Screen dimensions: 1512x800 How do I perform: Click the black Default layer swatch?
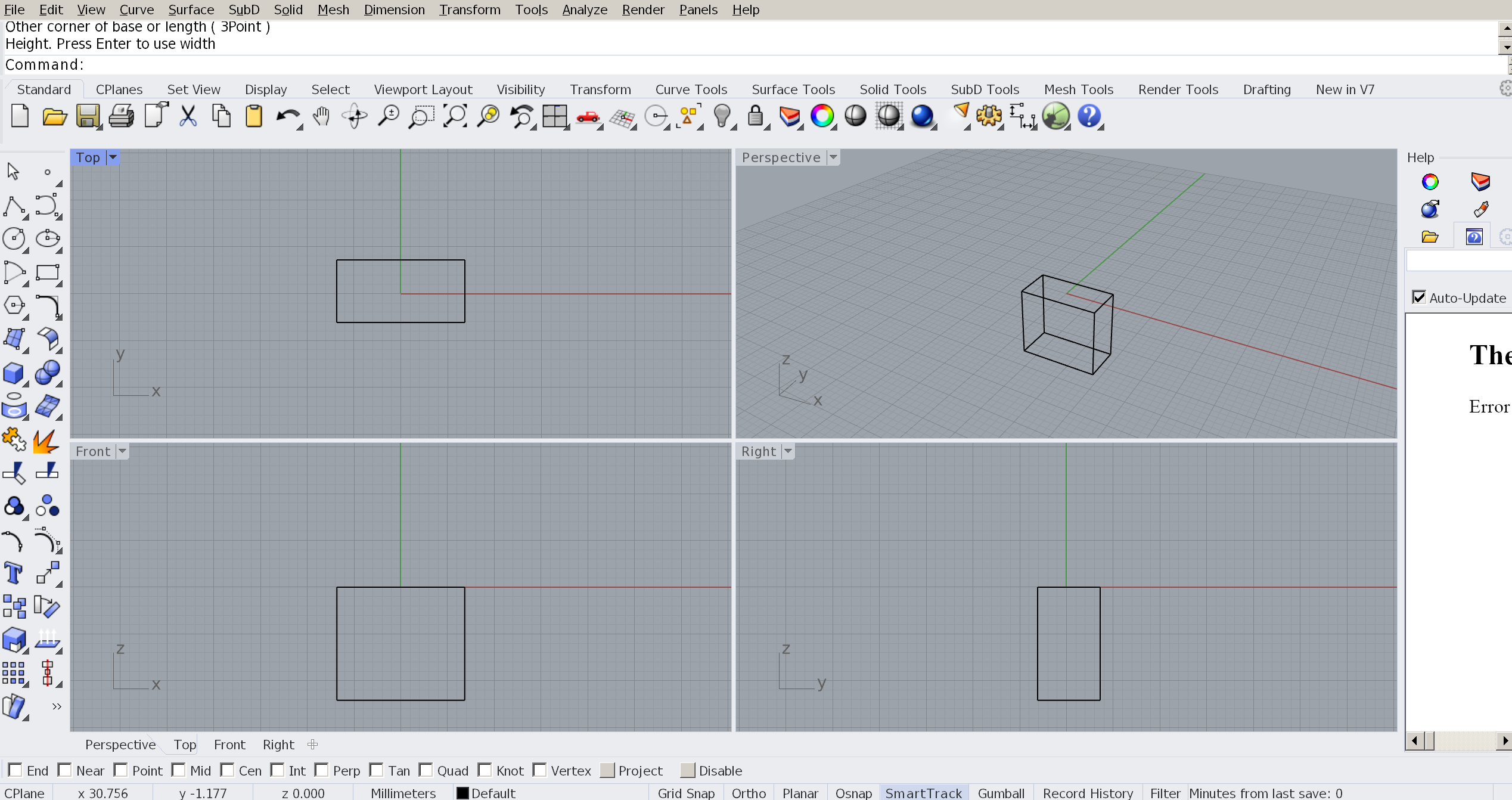pos(462,793)
